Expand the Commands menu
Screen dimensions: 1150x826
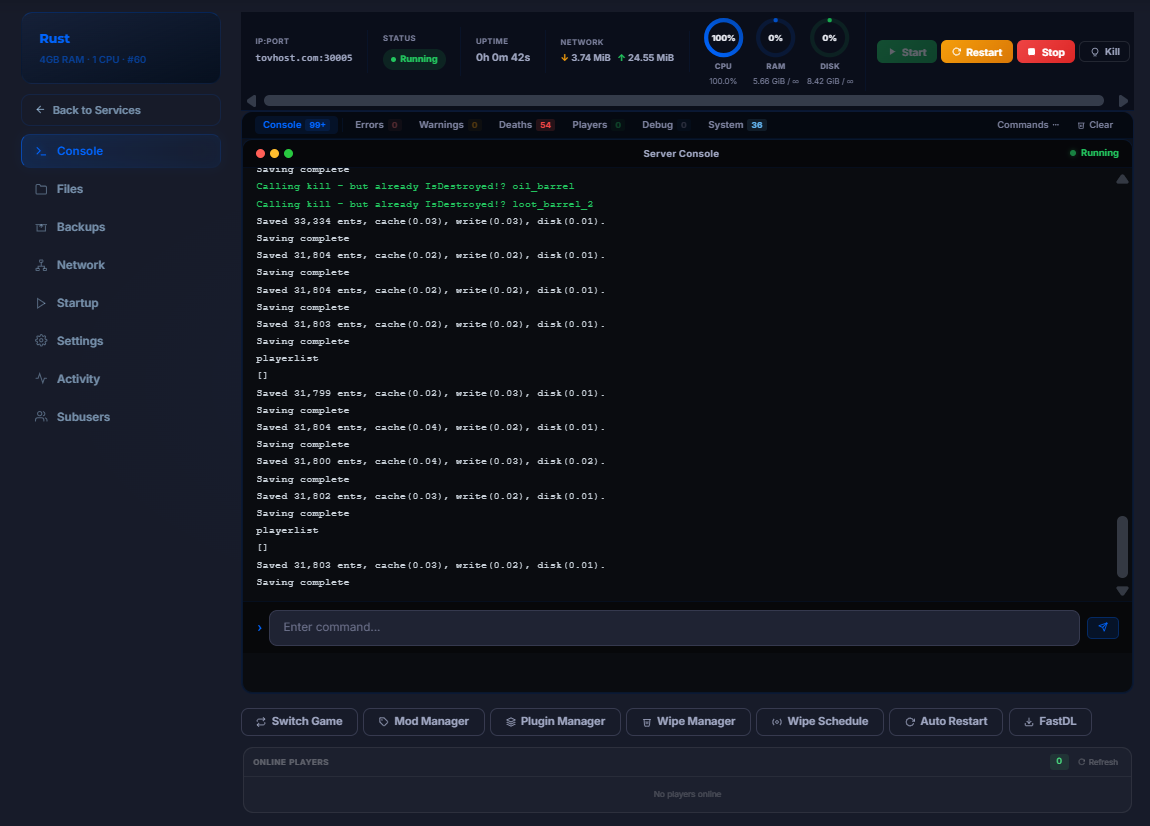pos(1027,125)
